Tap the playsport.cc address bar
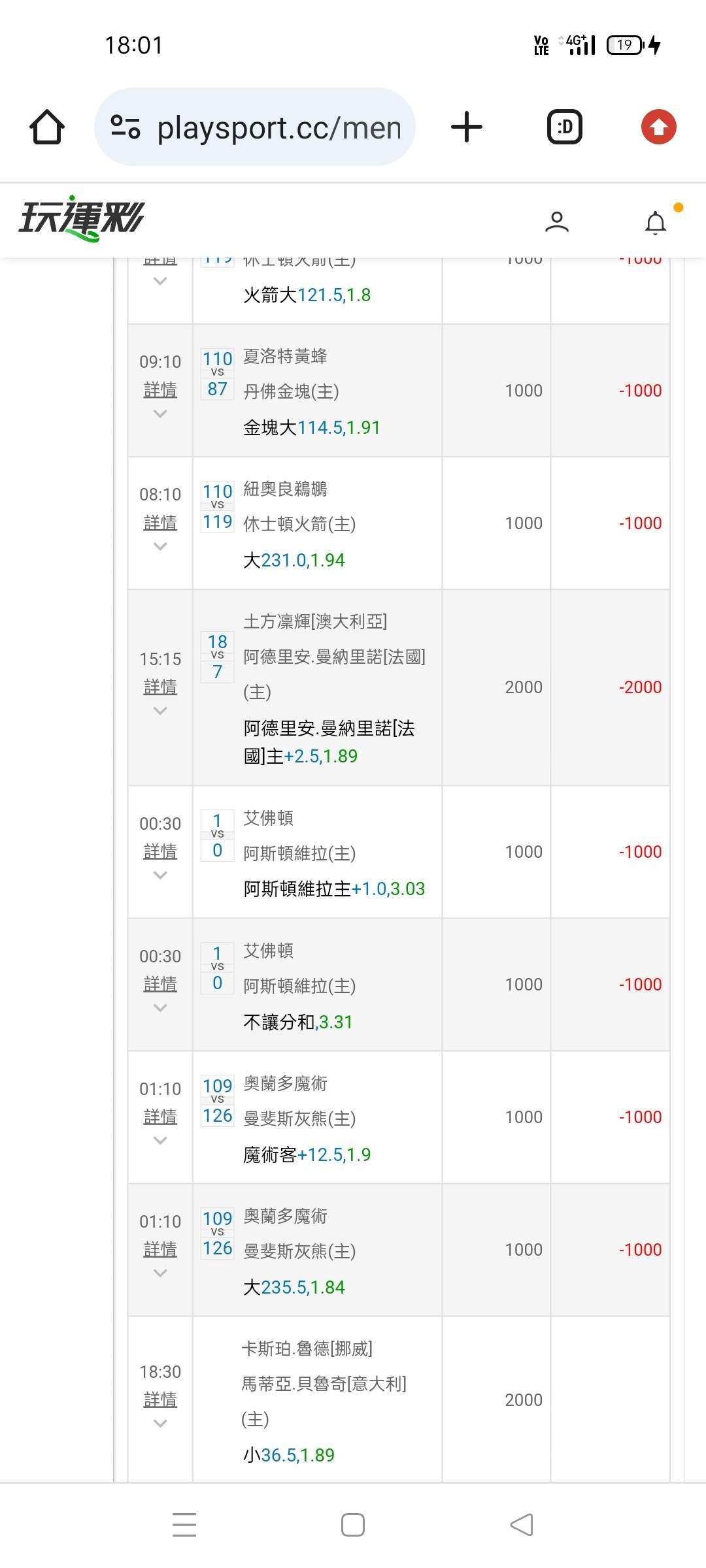The height and width of the screenshot is (1568, 706). pos(278,127)
